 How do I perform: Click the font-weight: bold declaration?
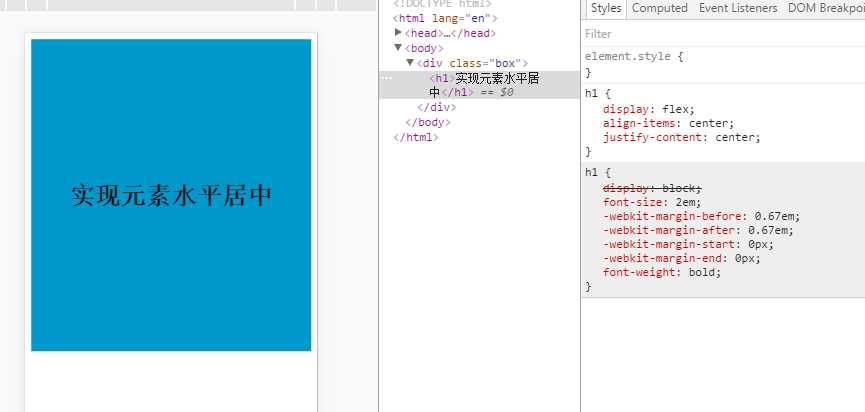click(x=662, y=272)
